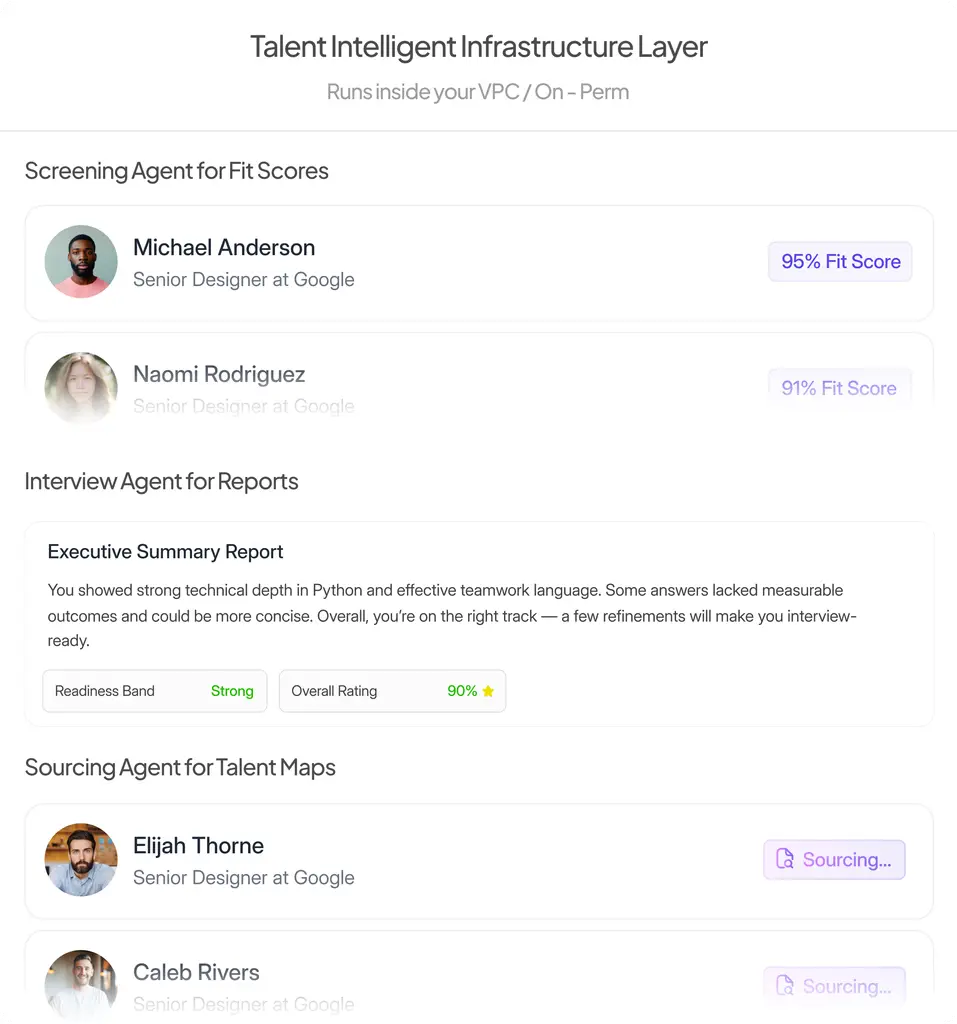Image resolution: width=957 pixels, height=1024 pixels.
Task: Click the Overall Rating 90% progress chip
Action: pyautogui.click(x=392, y=690)
